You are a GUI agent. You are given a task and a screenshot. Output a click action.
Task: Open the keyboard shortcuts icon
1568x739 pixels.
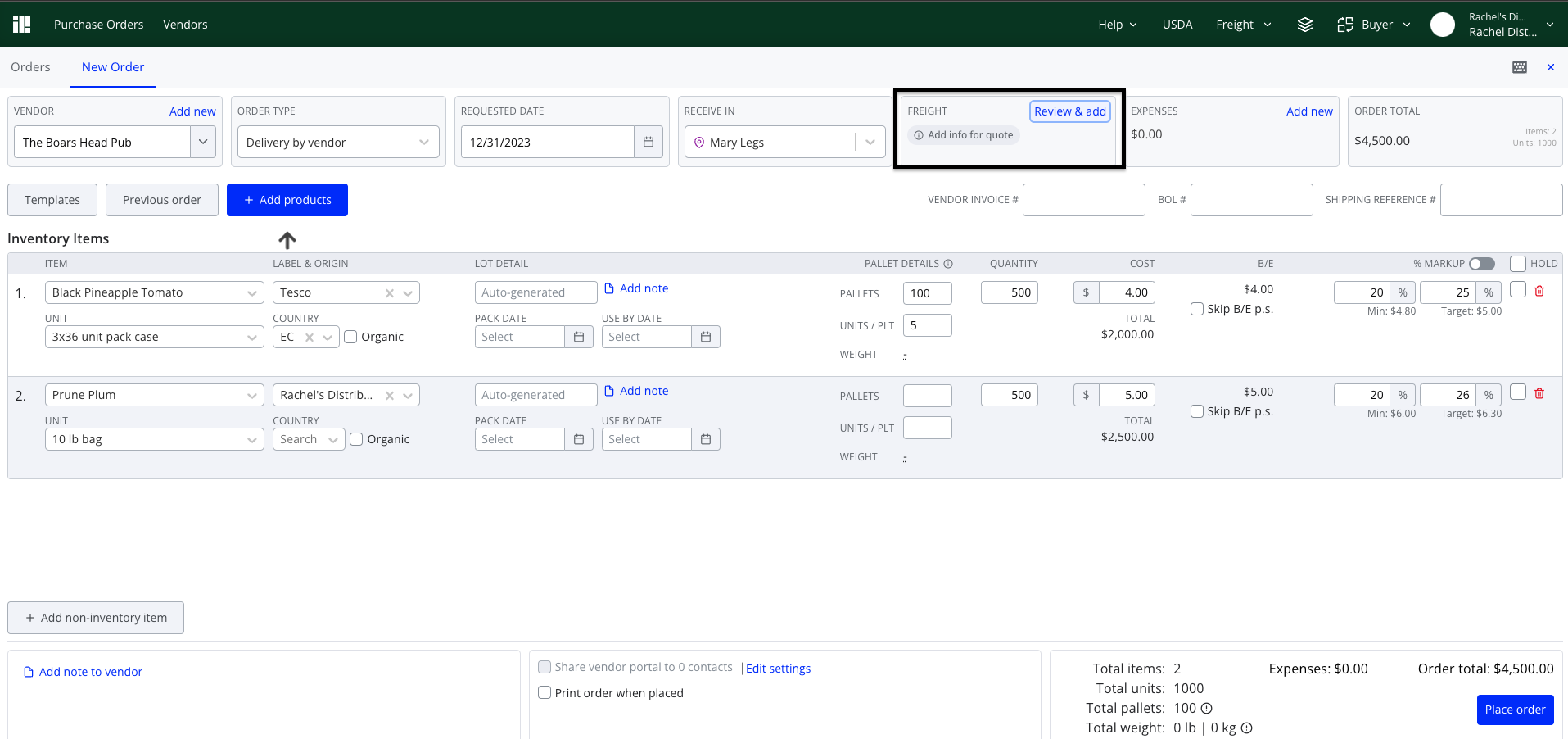[1520, 67]
